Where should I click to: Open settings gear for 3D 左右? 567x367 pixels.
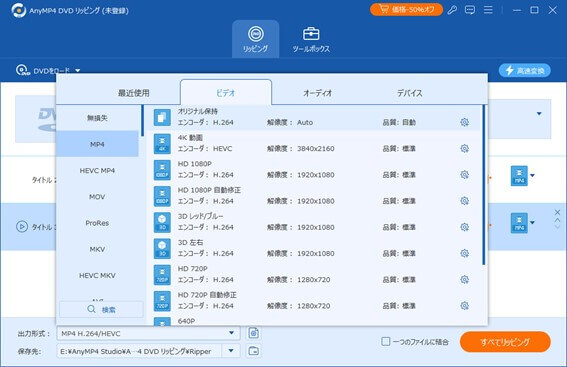465,253
